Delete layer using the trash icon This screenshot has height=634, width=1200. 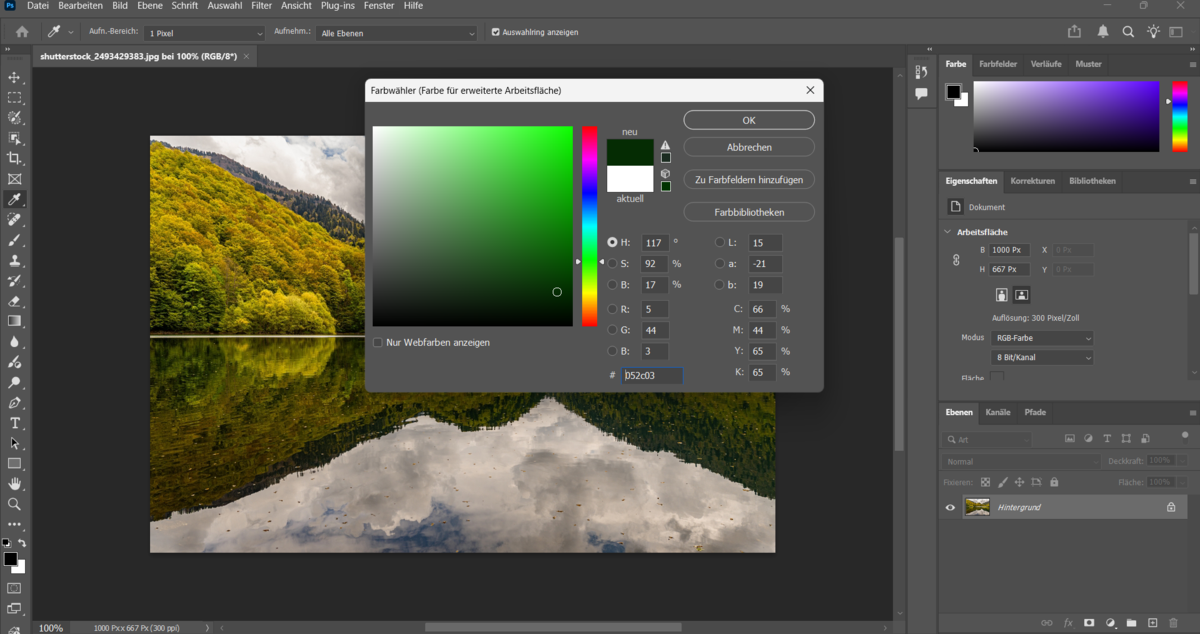pyautogui.click(x=1173, y=623)
